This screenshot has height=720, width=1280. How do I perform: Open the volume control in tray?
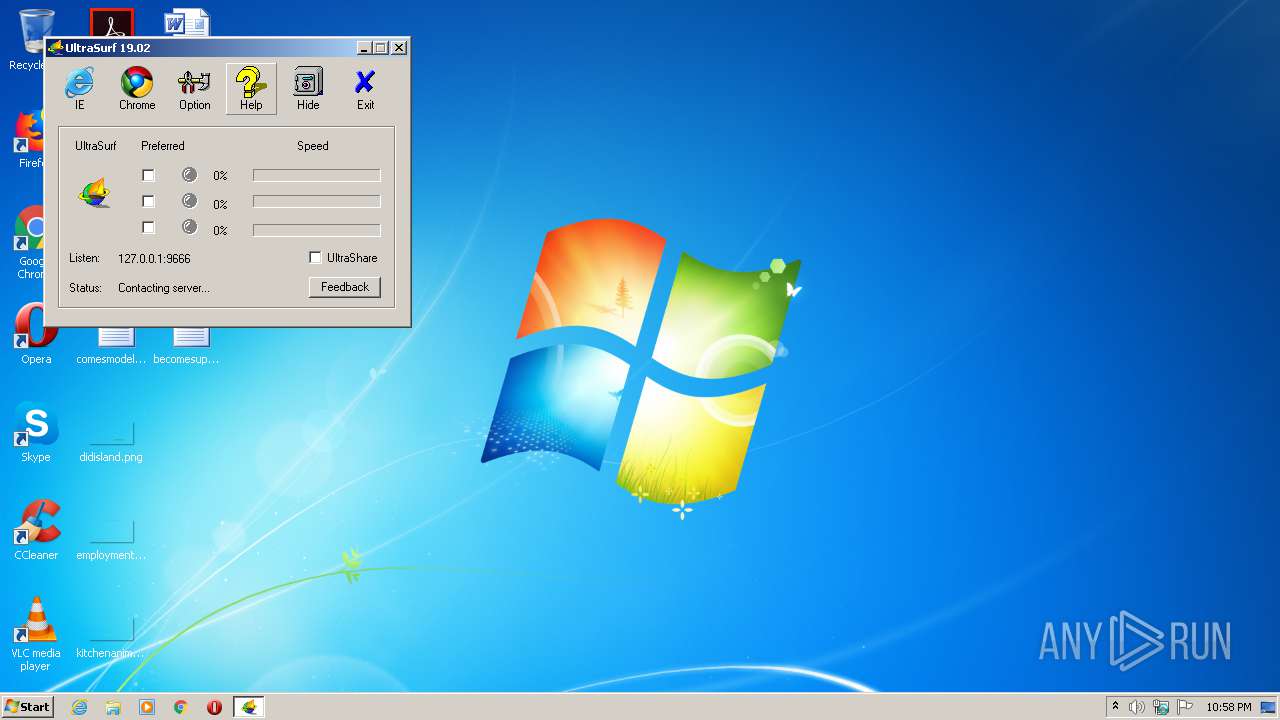click(x=1137, y=707)
